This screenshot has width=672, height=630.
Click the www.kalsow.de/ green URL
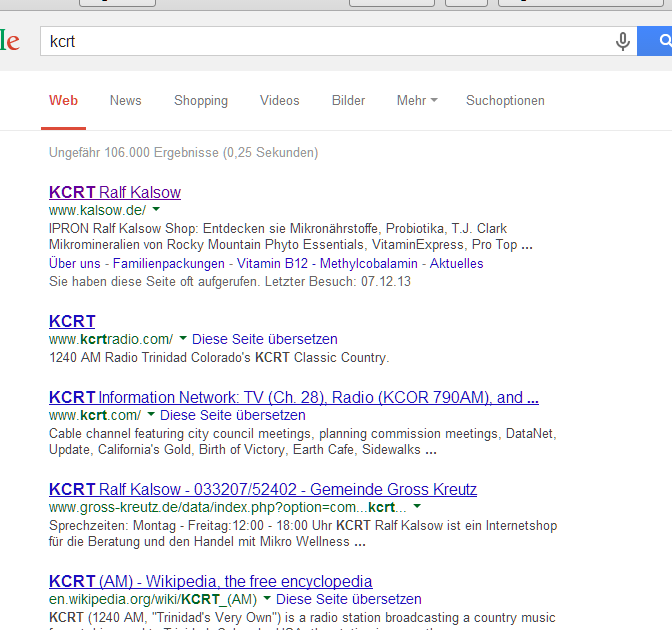97,210
